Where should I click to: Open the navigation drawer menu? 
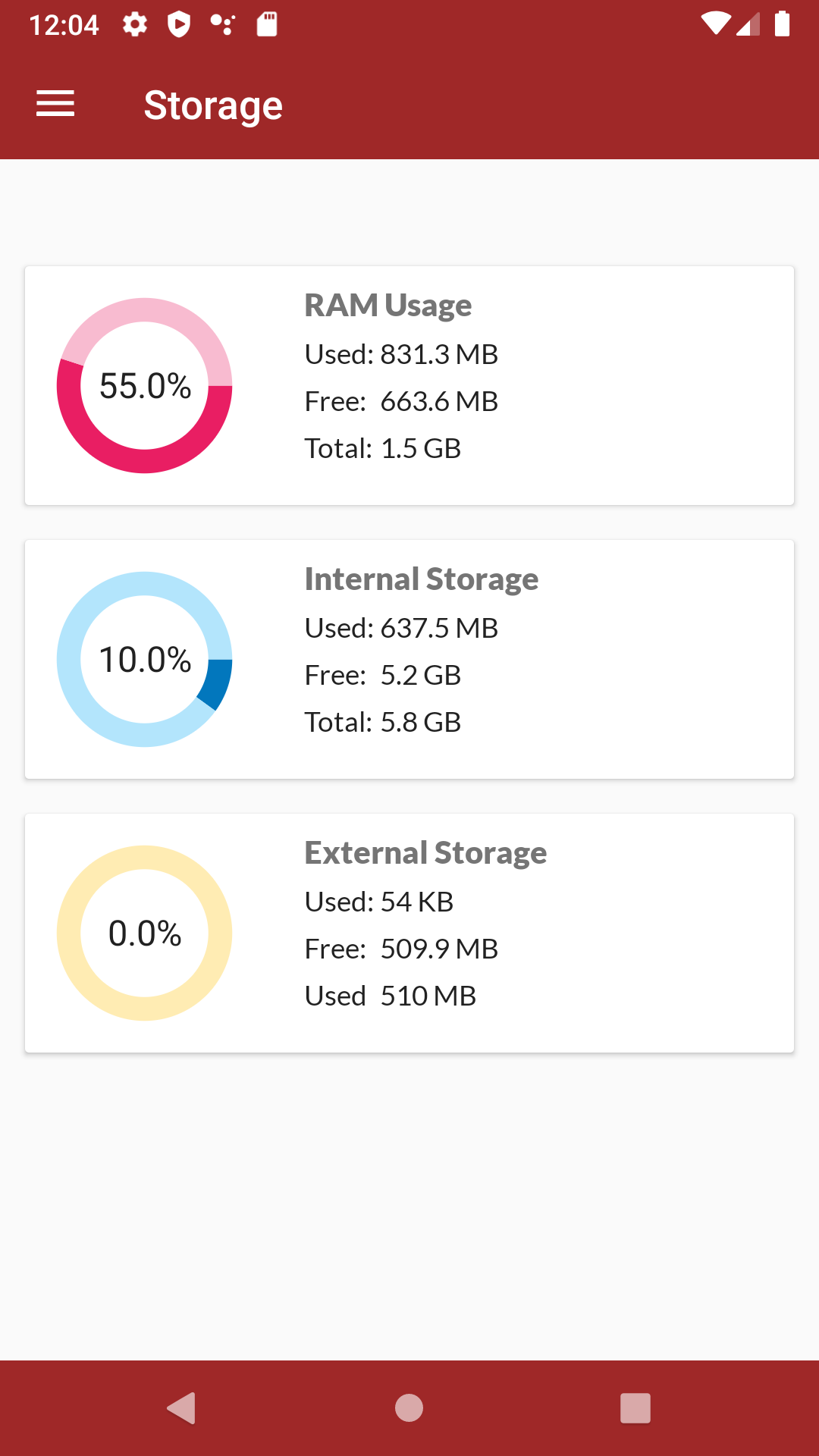[55, 103]
